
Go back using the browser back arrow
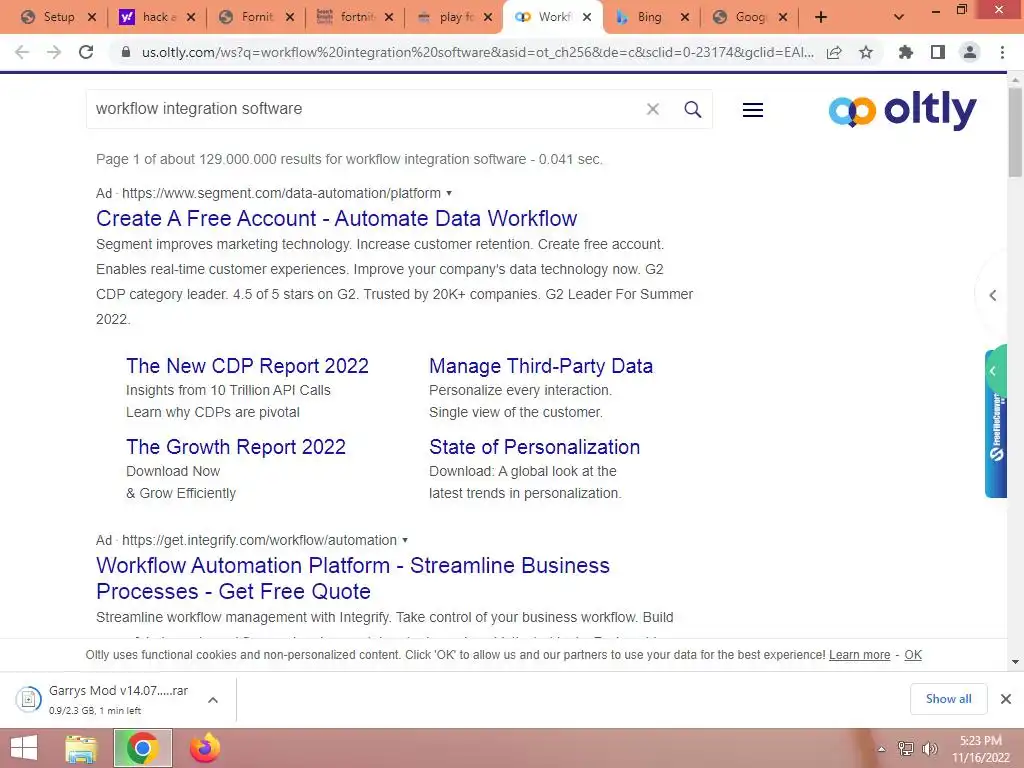(x=22, y=52)
